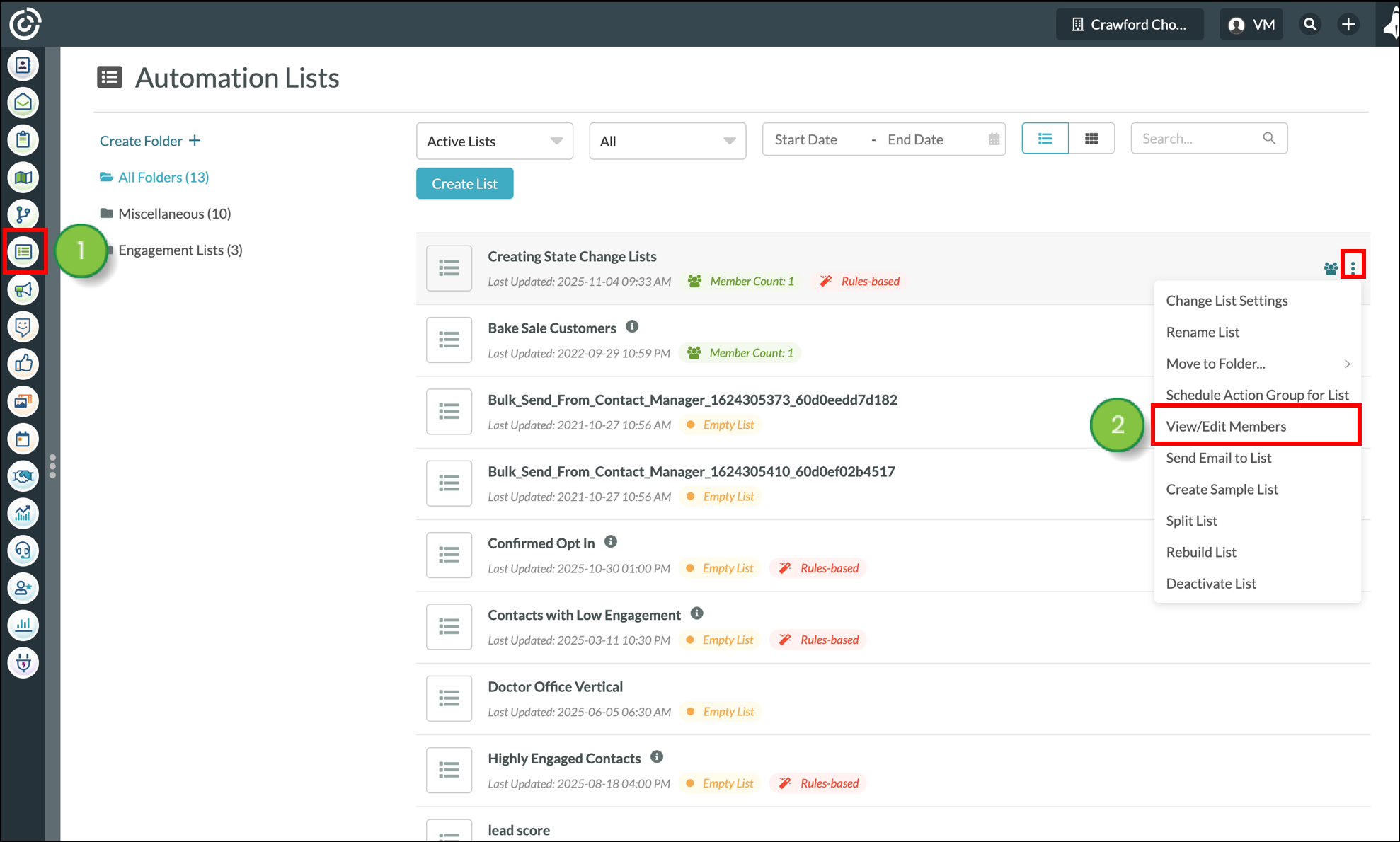Click the search magnifier in top bar
The image size is (1400, 842).
click(x=1310, y=24)
